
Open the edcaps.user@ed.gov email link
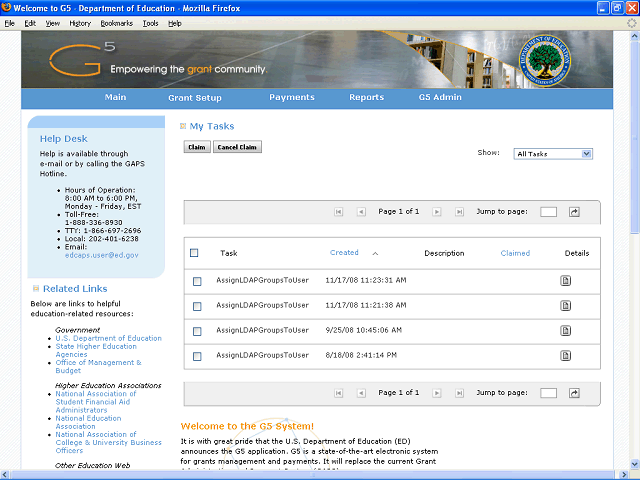pos(101,255)
